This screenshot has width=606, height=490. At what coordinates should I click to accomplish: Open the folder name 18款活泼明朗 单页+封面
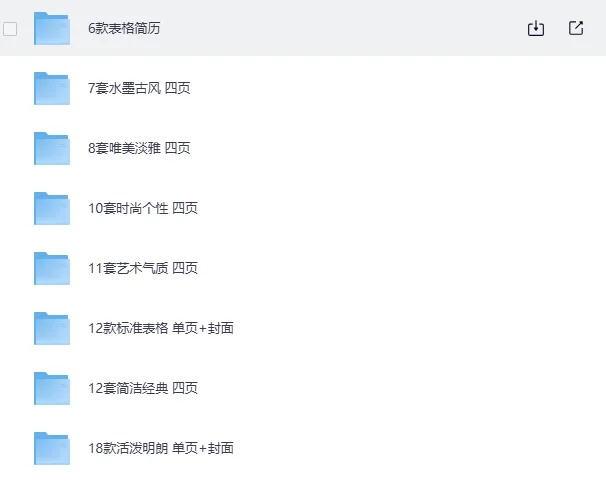pos(161,448)
